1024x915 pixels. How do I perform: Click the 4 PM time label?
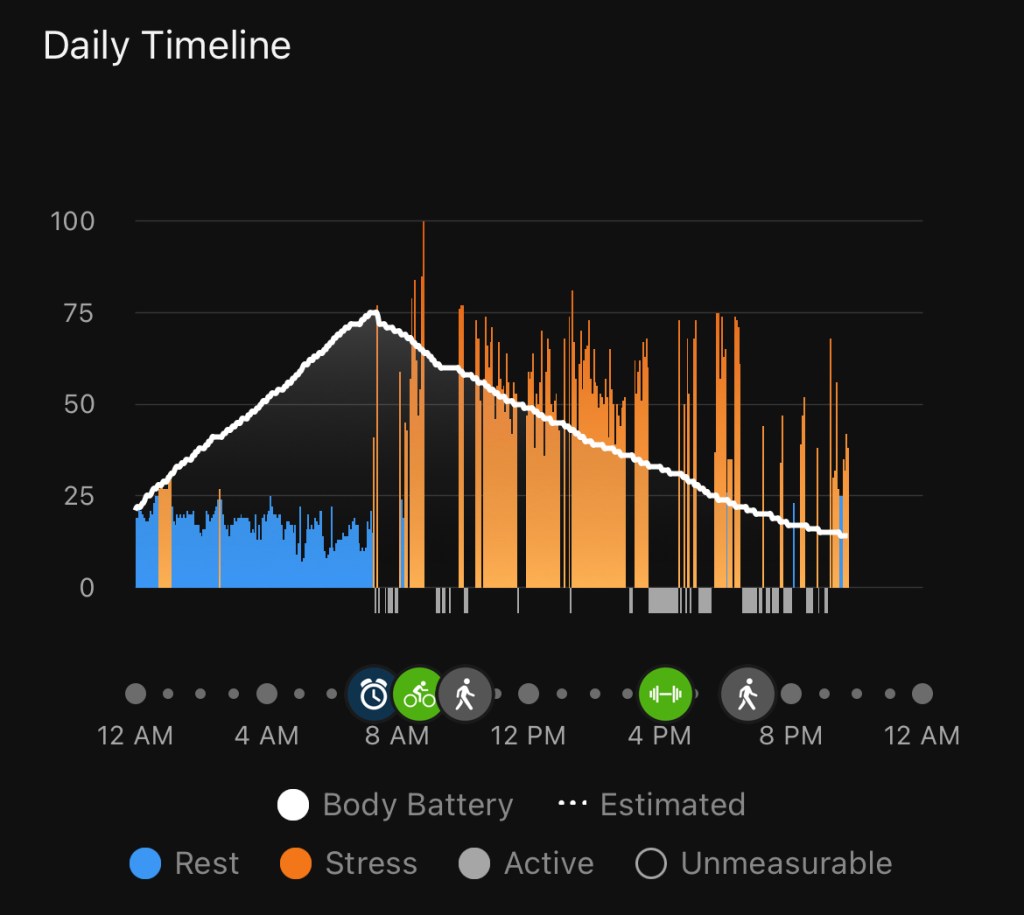point(659,737)
